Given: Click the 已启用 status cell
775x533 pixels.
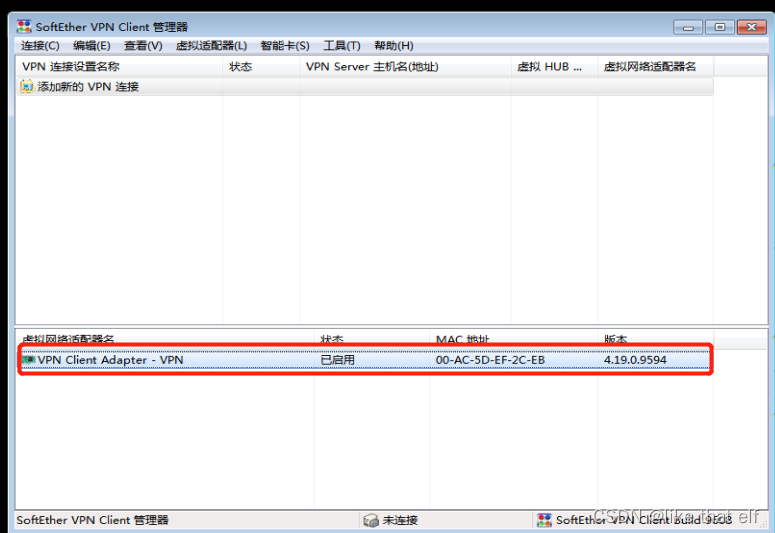Looking at the screenshot, I should [338, 359].
